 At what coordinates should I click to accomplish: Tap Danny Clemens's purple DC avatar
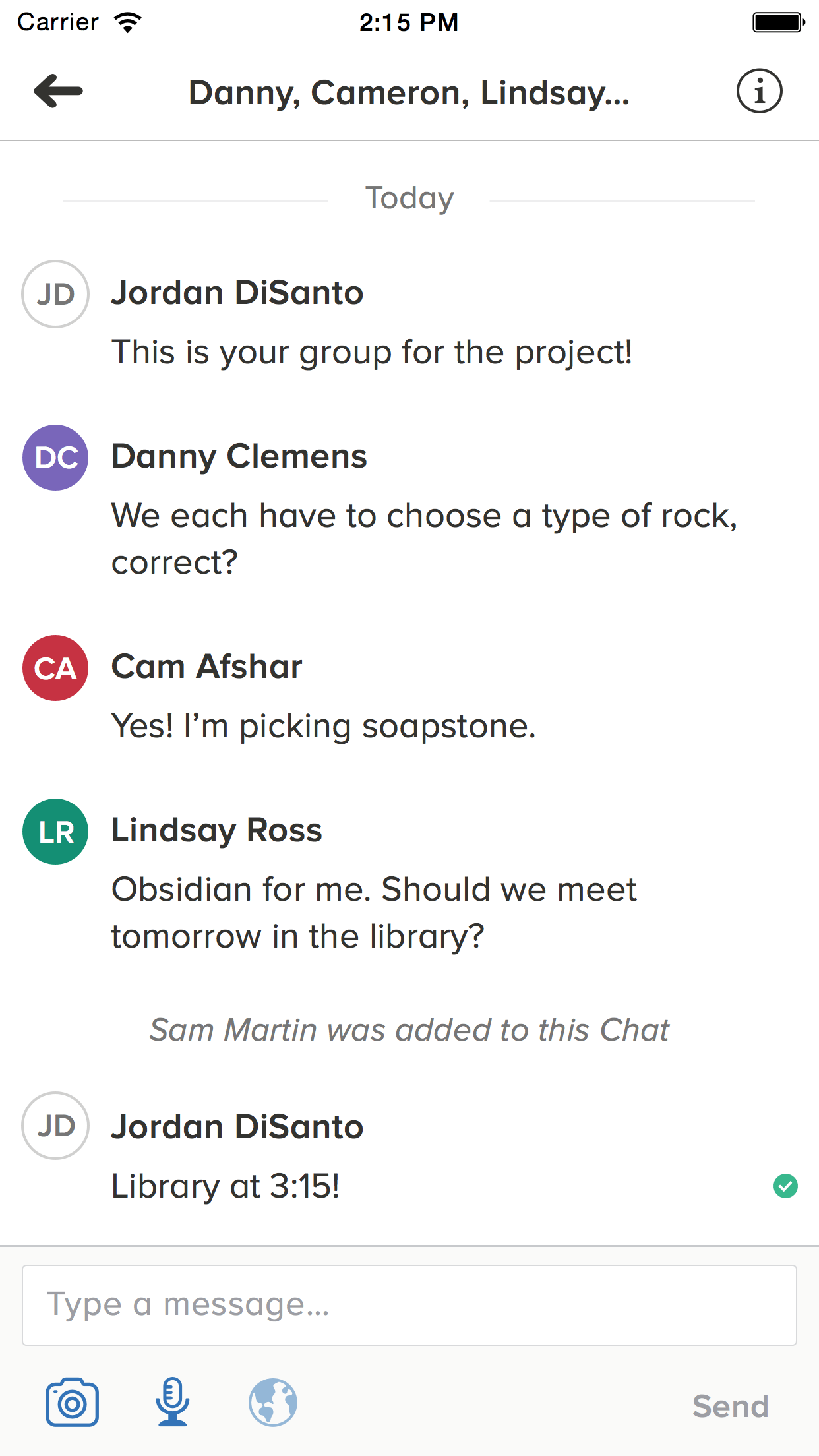55,458
